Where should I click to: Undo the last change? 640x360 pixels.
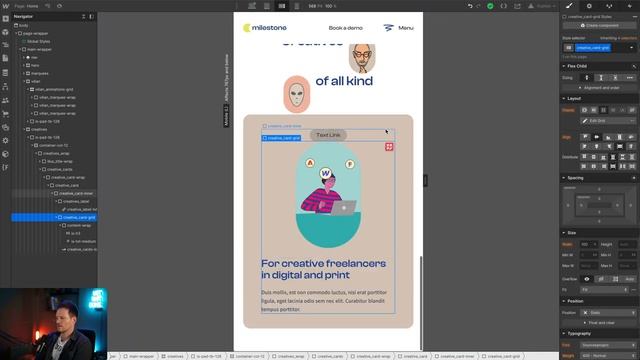tap(470, 6)
